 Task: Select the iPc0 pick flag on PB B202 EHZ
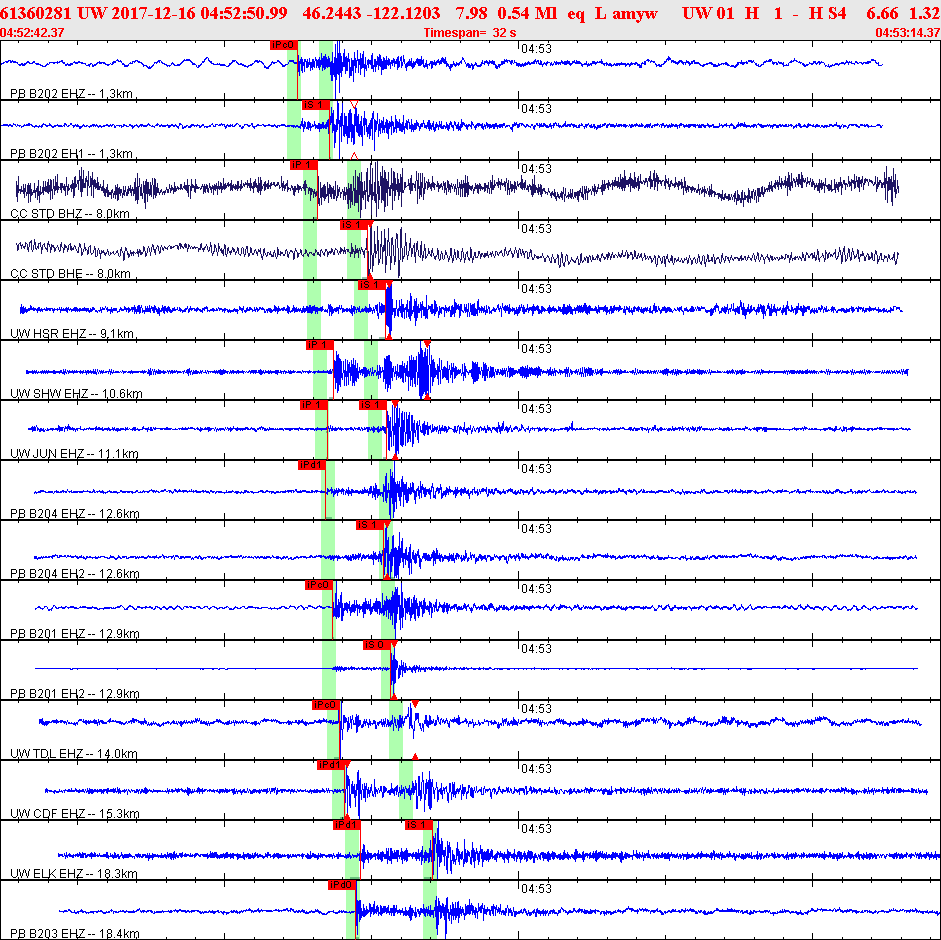coord(283,45)
